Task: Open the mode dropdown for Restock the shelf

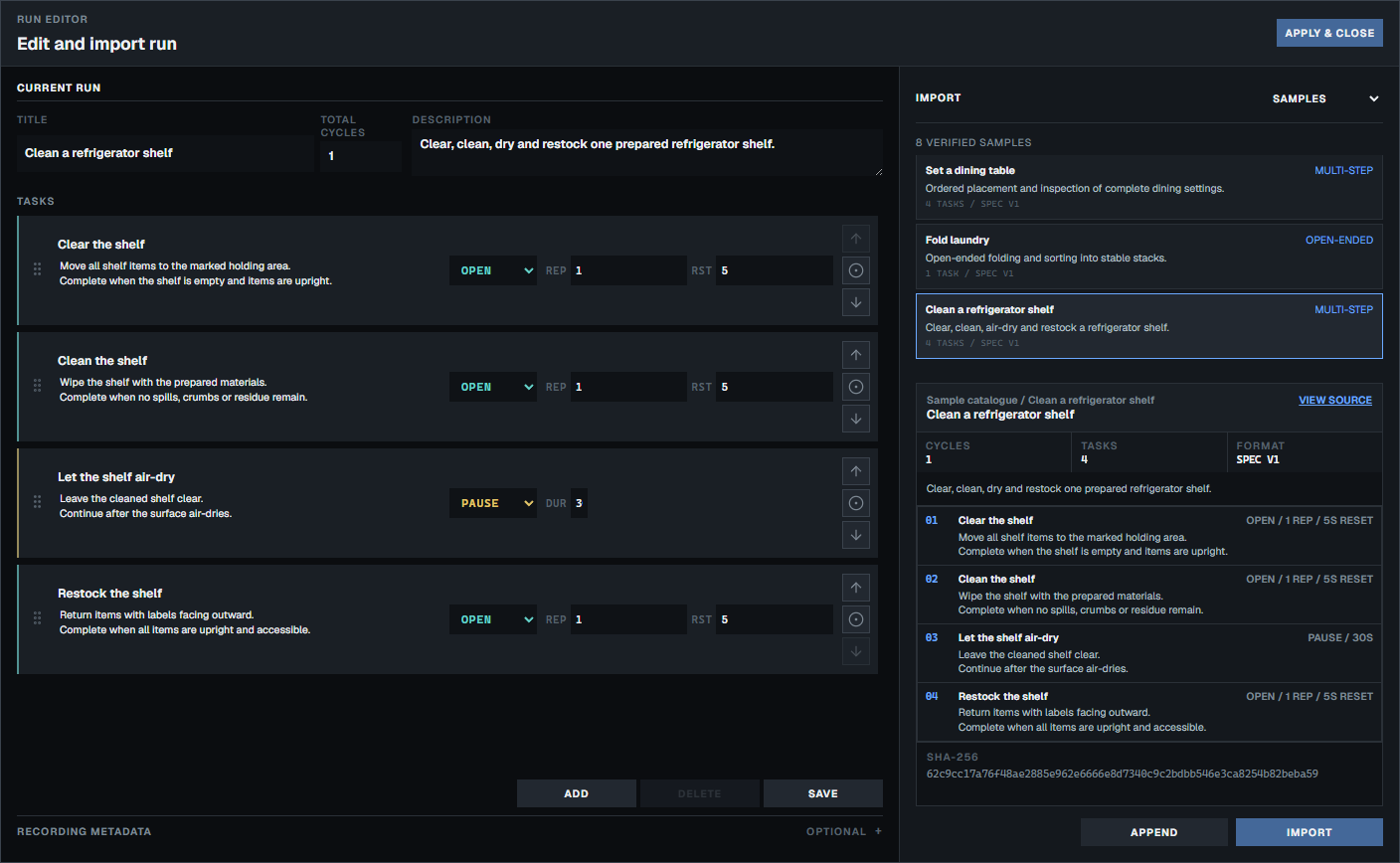Action: tap(493, 619)
